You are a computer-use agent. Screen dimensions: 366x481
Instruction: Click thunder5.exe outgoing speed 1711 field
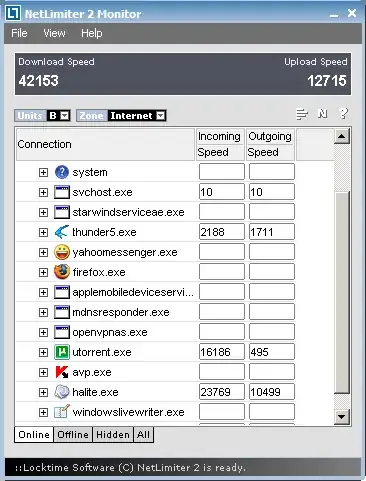[x=272, y=232]
